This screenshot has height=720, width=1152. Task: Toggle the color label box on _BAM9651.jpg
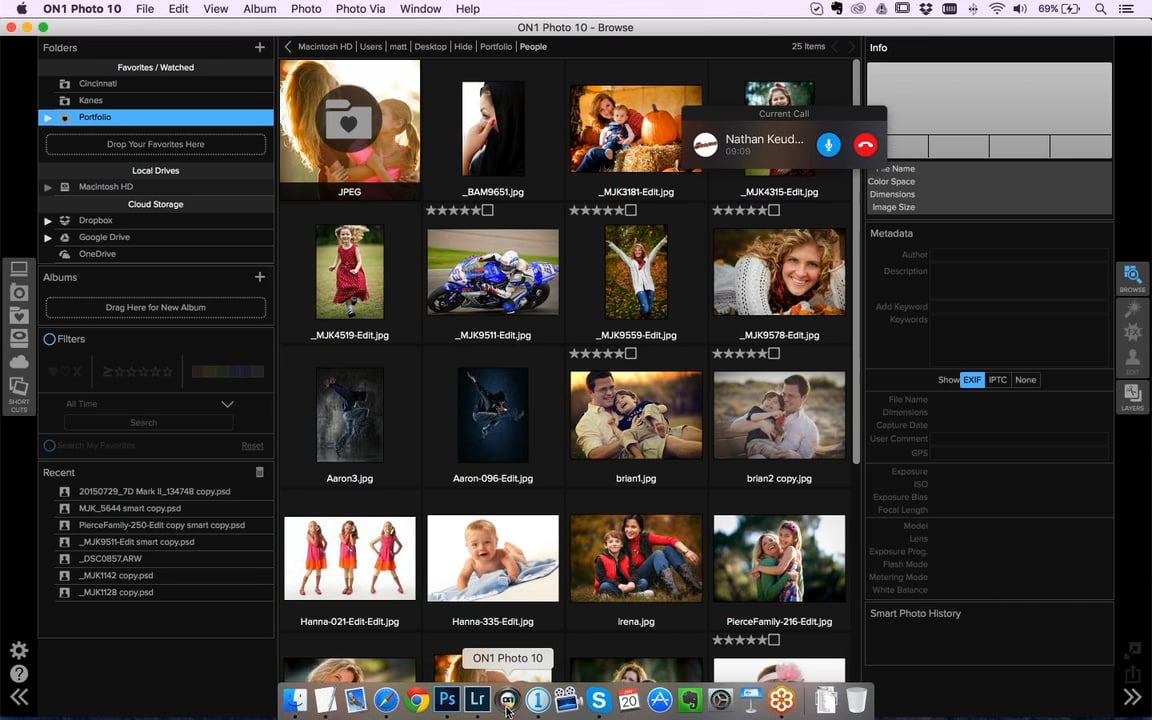(487, 211)
